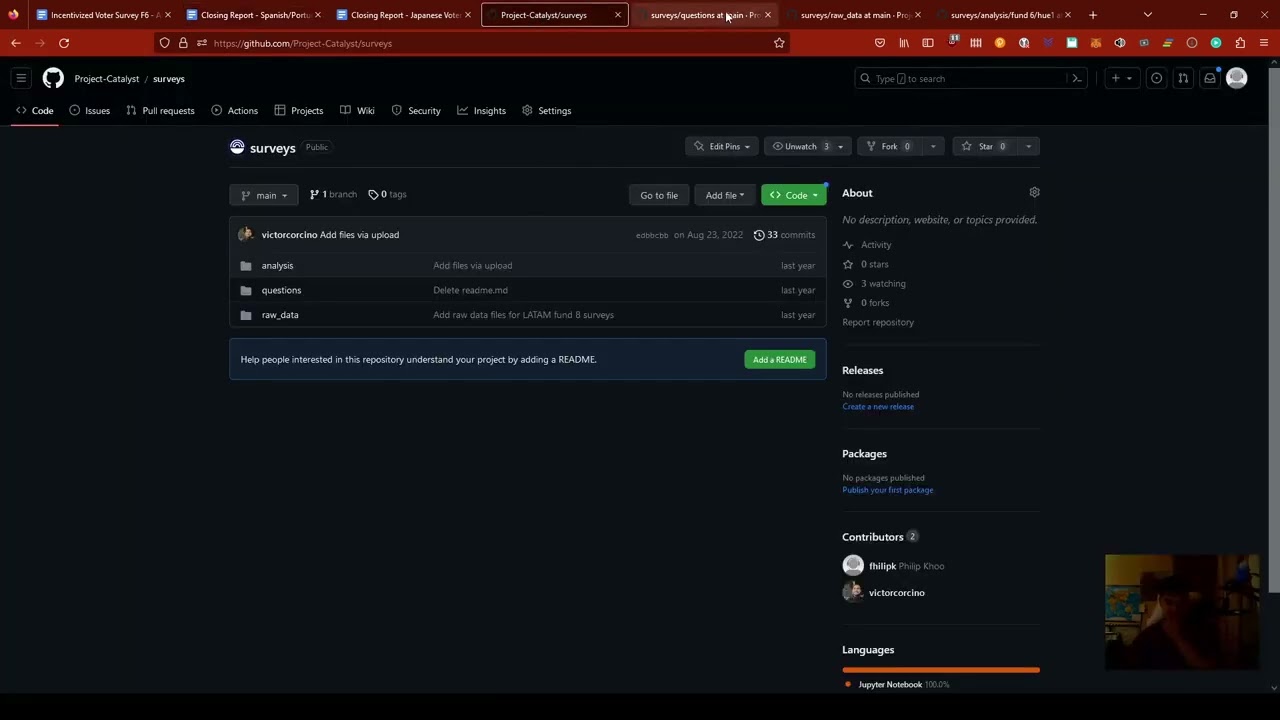The width and height of the screenshot is (1280, 720).
Task: Switch to Closing Report Japanese browser tab
Action: tap(404, 15)
